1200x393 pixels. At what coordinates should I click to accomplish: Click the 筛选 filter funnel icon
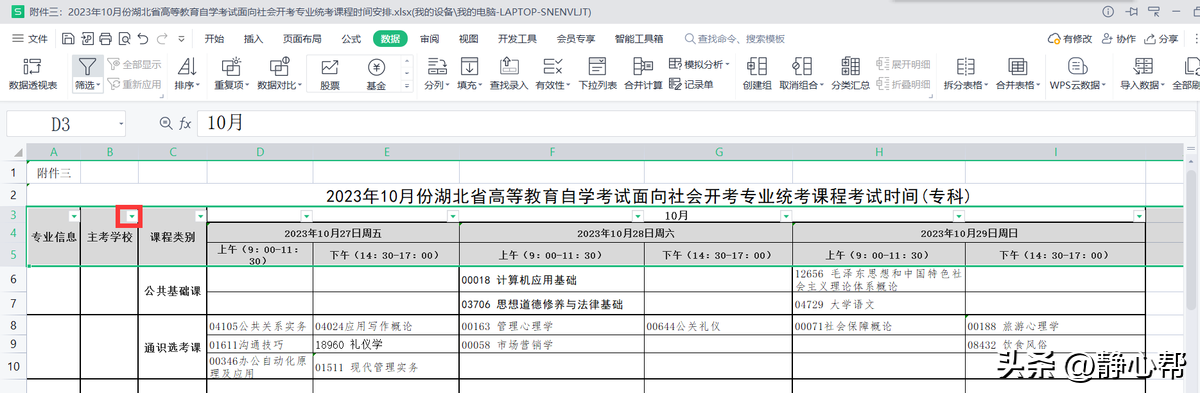[87, 67]
